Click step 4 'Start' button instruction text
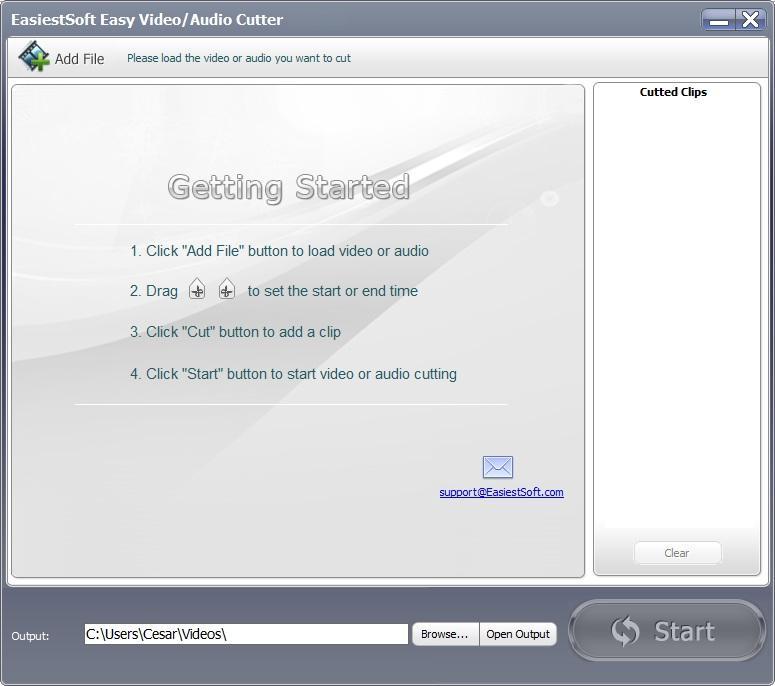This screenshot has height=686, width=775. click(293, 374)
